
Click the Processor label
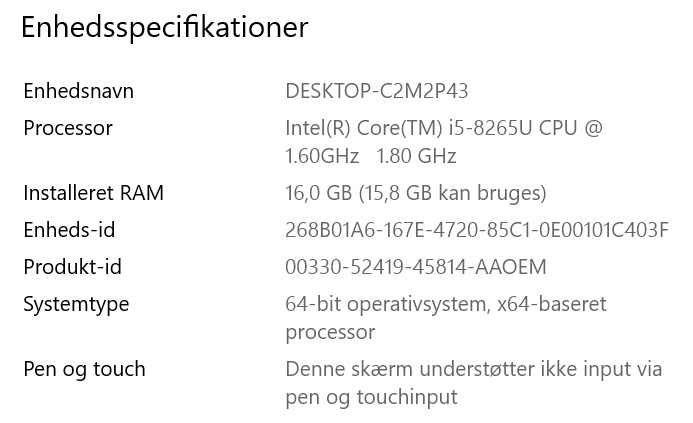(x=68, y=128)
